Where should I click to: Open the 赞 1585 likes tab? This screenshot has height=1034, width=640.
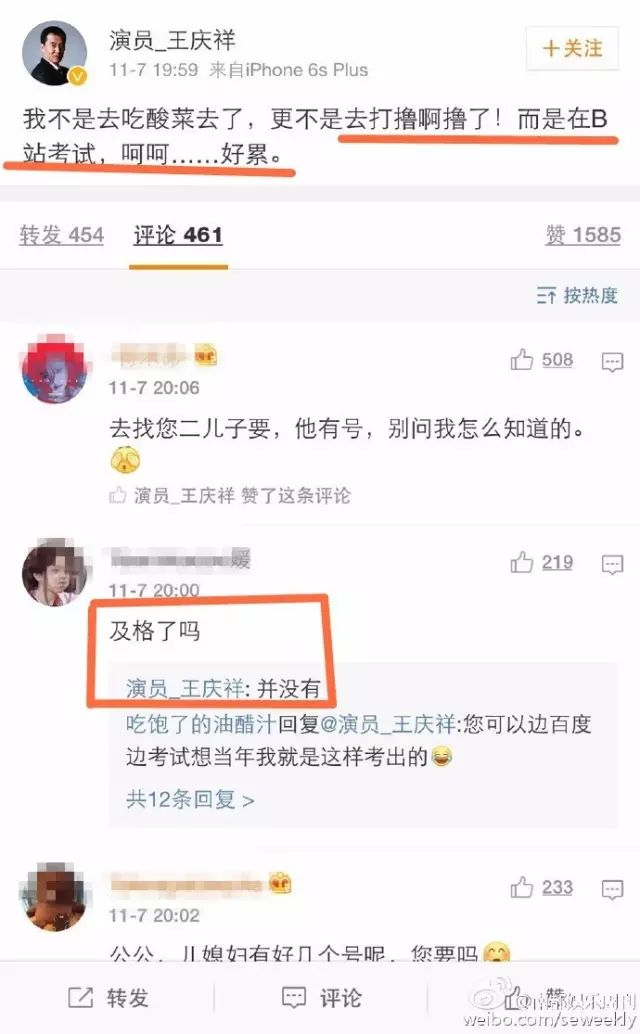pos(583,235)
